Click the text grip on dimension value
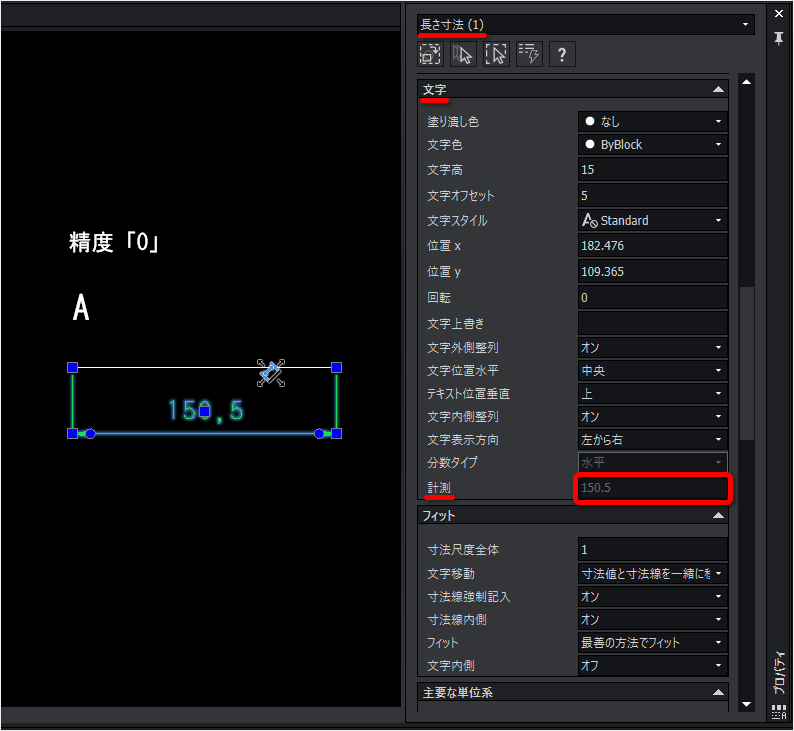The image size is (794, 731). 205,411
